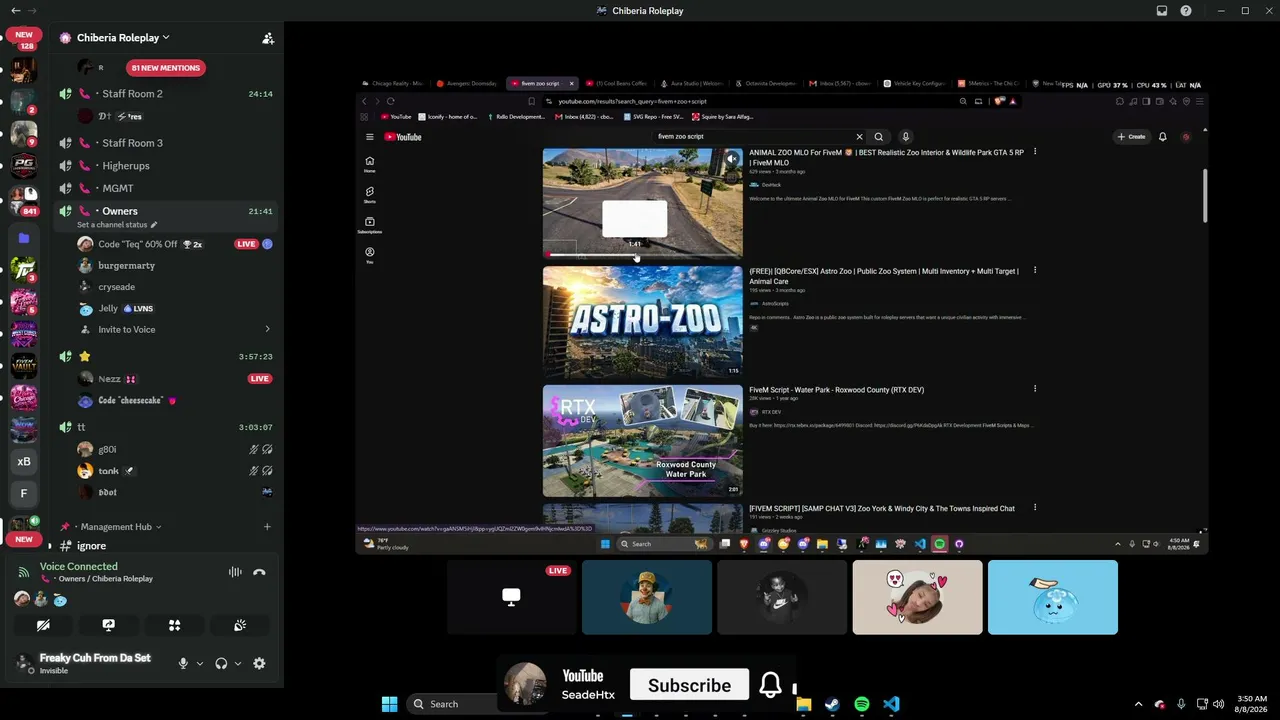Viewport: 1280px width, 720px height.
Task: Join the Staff Room 3 voice channel
Action: (x=167, y=143)
